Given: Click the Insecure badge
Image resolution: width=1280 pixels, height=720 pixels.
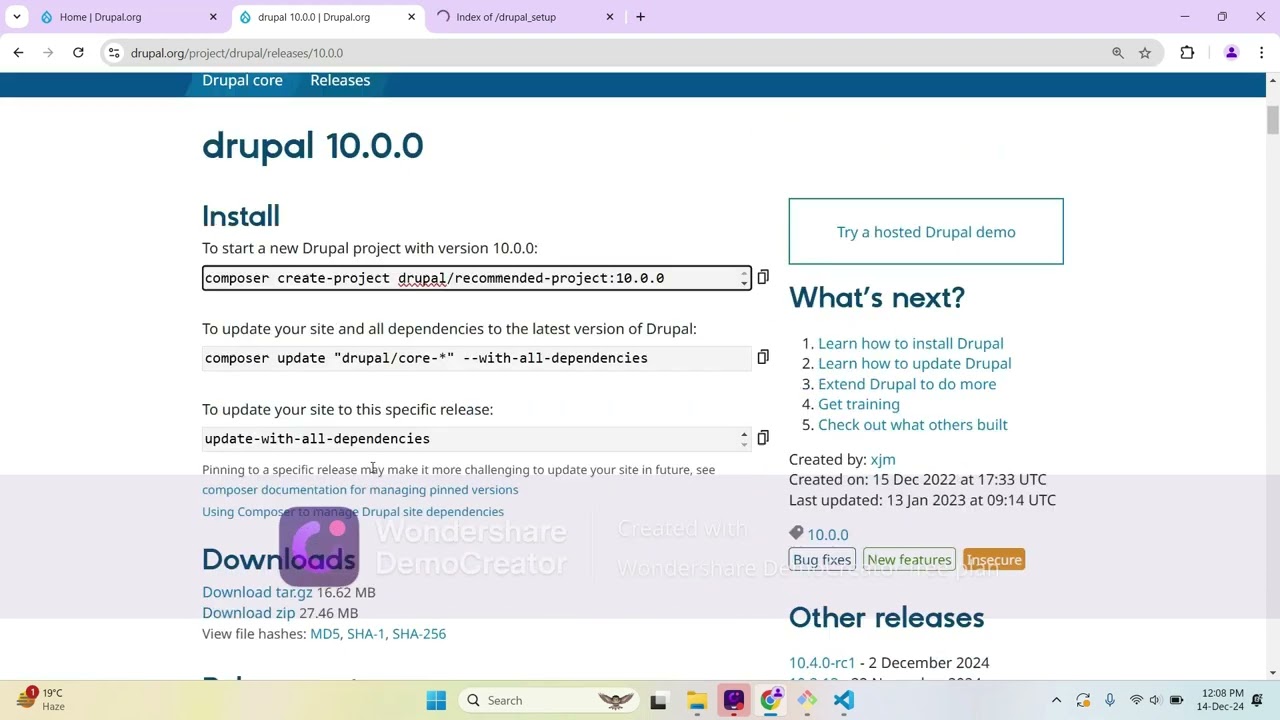Looking at the screenshot, I should click(994, 560).
